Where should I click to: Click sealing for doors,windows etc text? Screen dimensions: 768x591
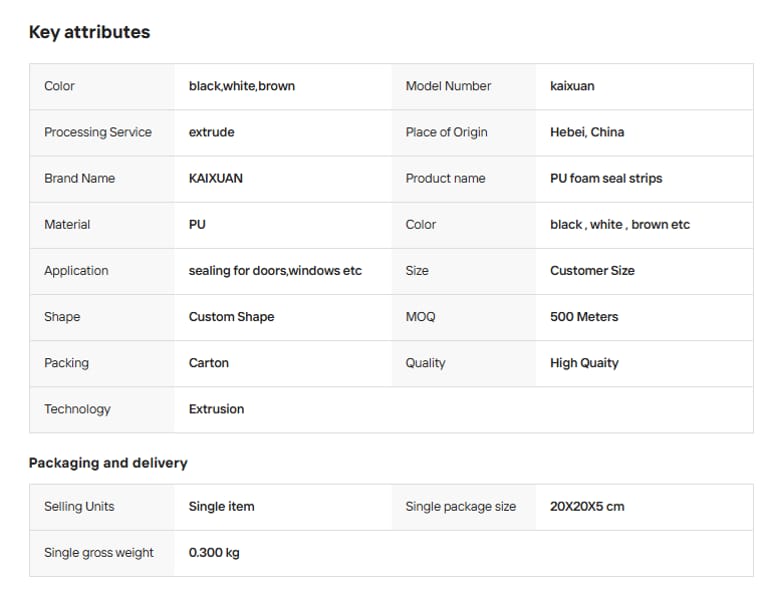(275, 270)
